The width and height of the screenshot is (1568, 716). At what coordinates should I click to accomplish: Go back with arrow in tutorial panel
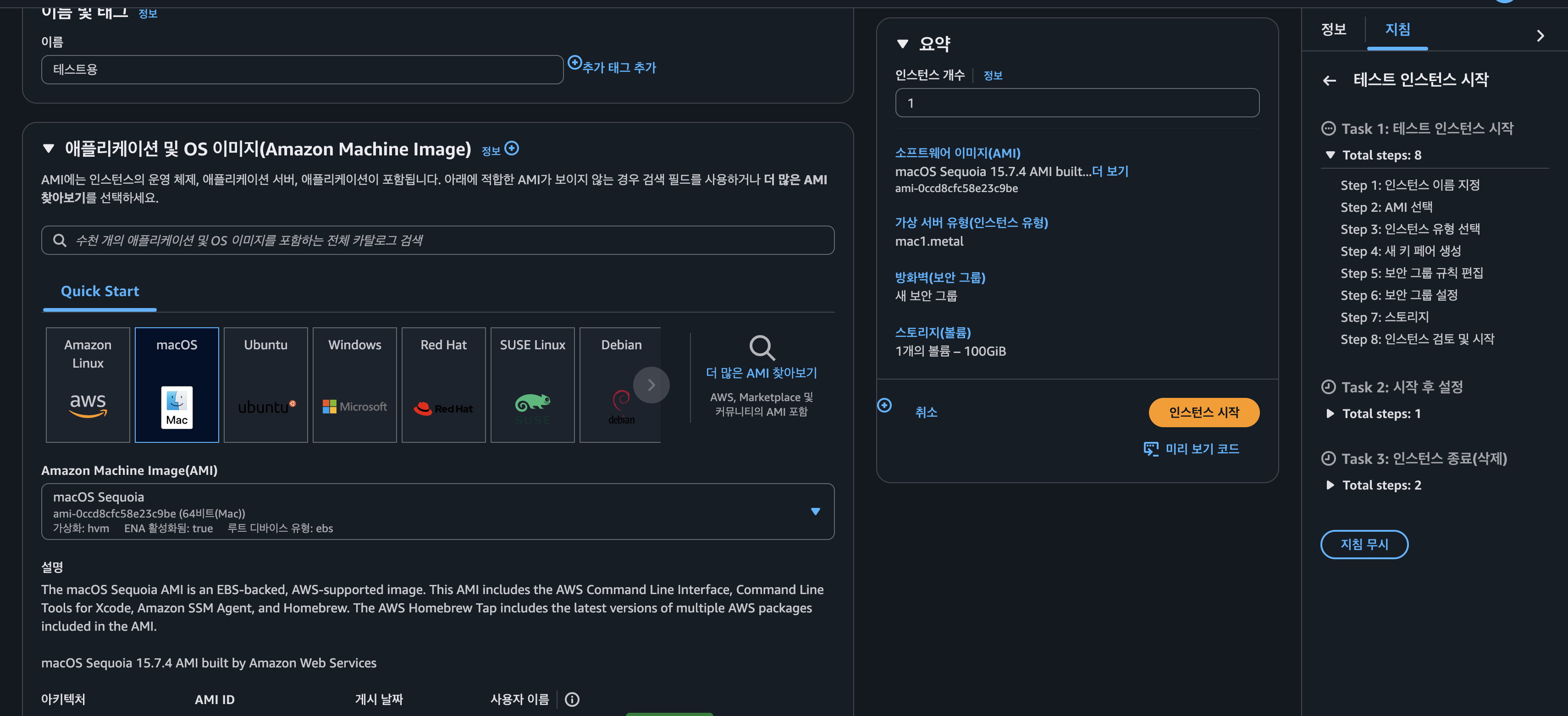tap(1330, 80)
